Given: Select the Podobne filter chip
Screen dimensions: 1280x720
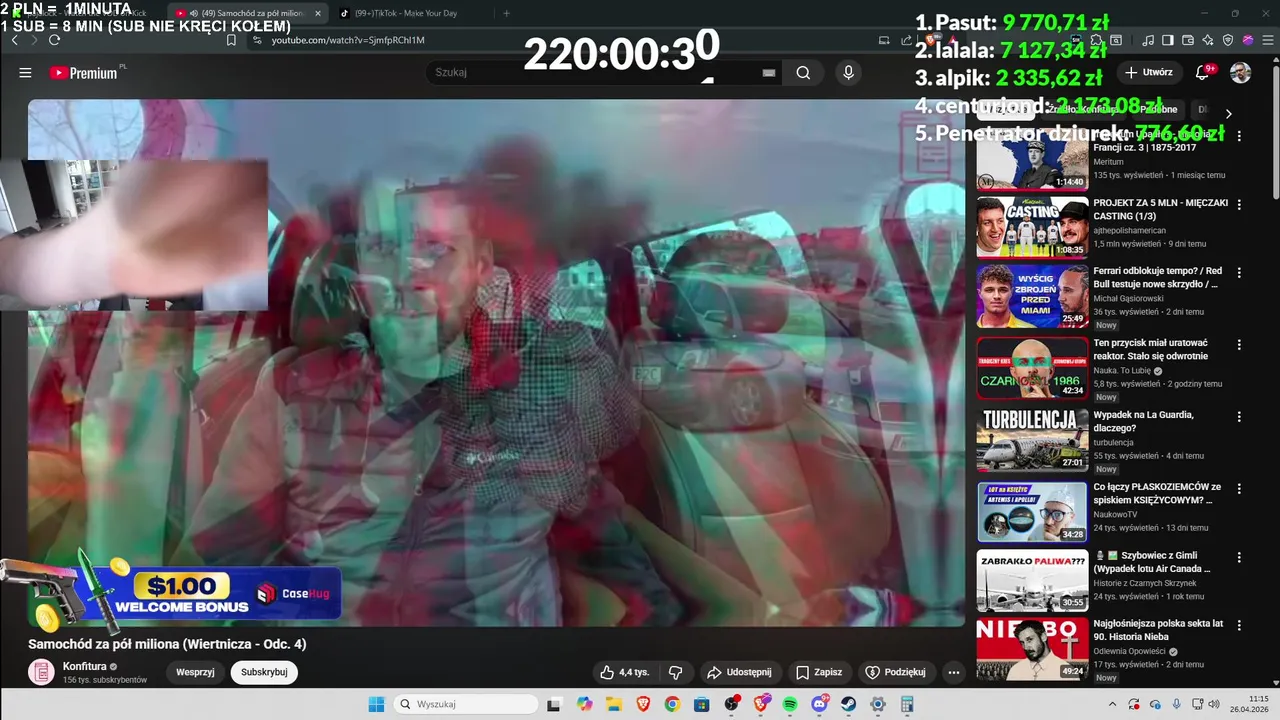Looking at the screenshot, I should click(x=1160, y=109).
